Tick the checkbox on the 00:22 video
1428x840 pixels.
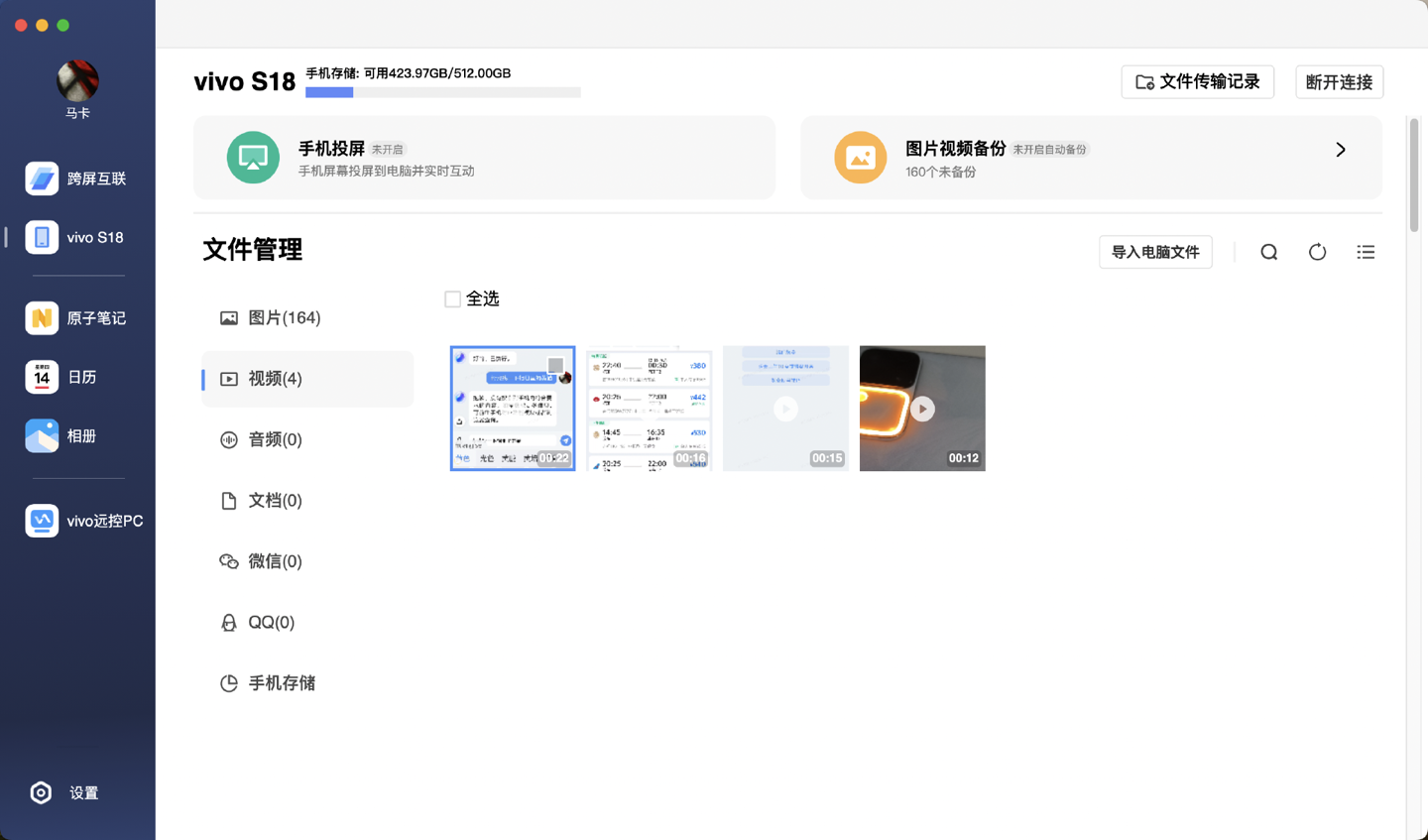tap(555, 365)
